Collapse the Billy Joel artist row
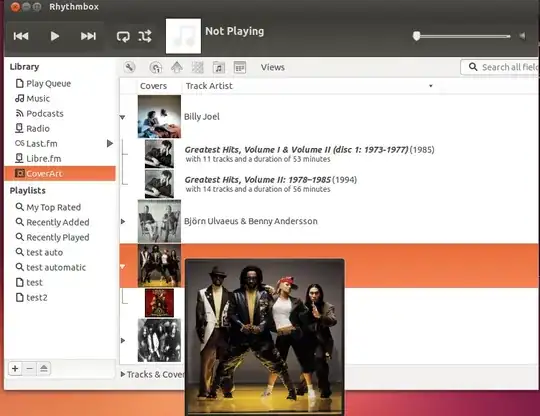 (122, 117)
